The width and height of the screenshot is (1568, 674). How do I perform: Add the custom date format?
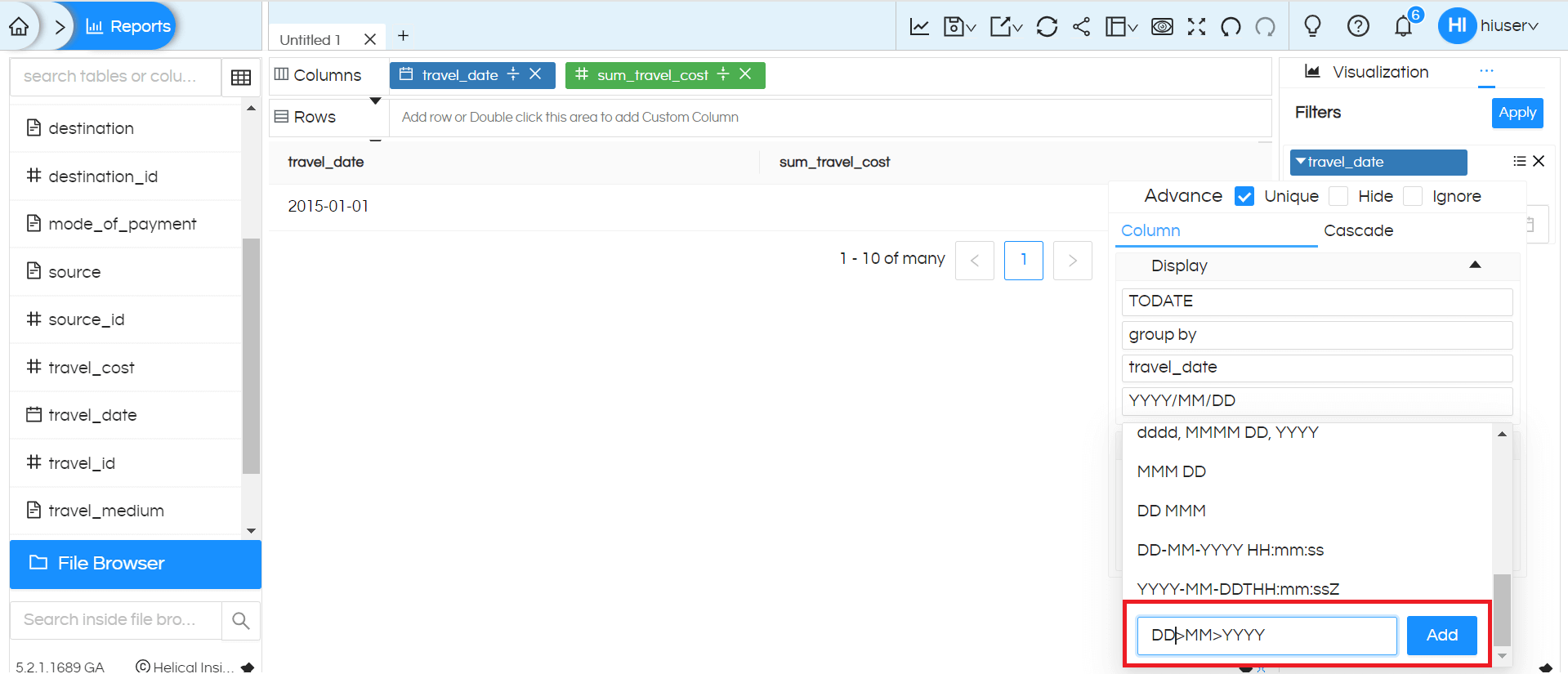1442,636
